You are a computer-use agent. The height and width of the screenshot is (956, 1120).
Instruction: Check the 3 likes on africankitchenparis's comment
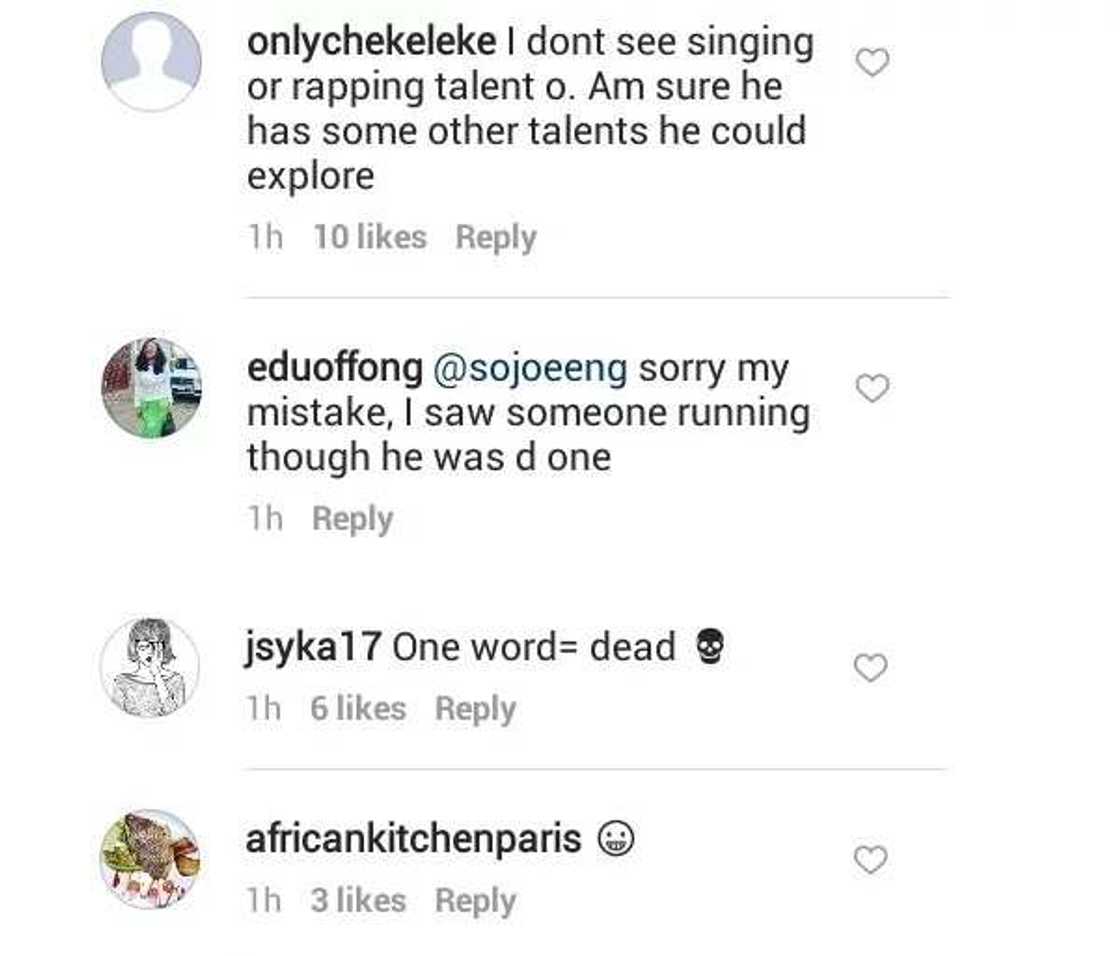(357, 901)
